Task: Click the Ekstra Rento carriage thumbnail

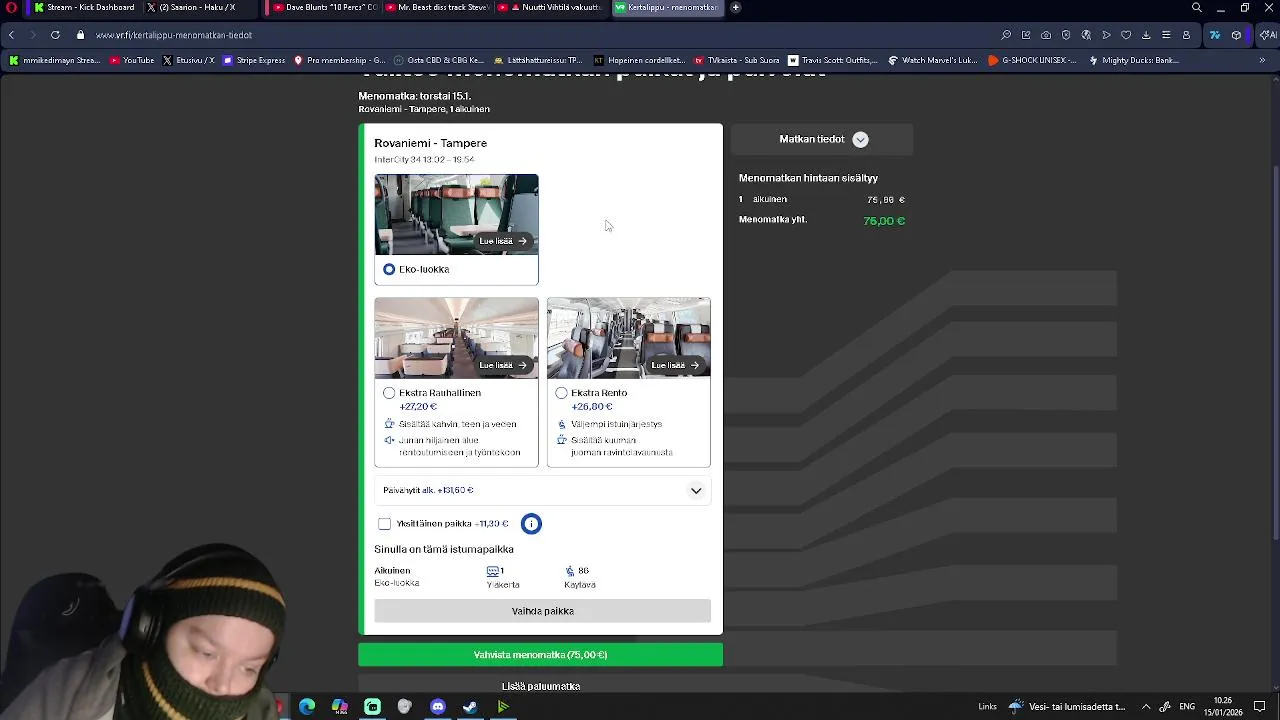Action: pyautogui.click(x=629, y=338)
